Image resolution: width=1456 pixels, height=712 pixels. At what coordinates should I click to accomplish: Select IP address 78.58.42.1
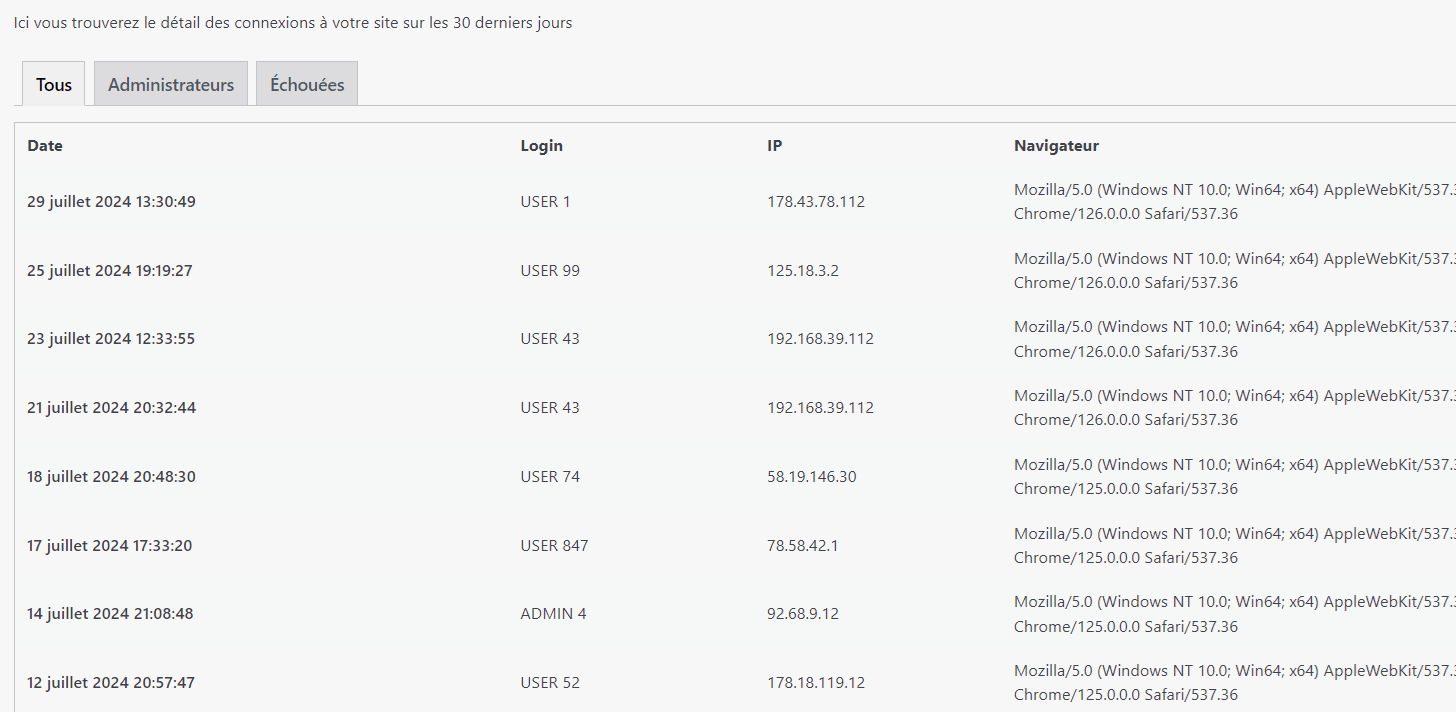(803, 546)
